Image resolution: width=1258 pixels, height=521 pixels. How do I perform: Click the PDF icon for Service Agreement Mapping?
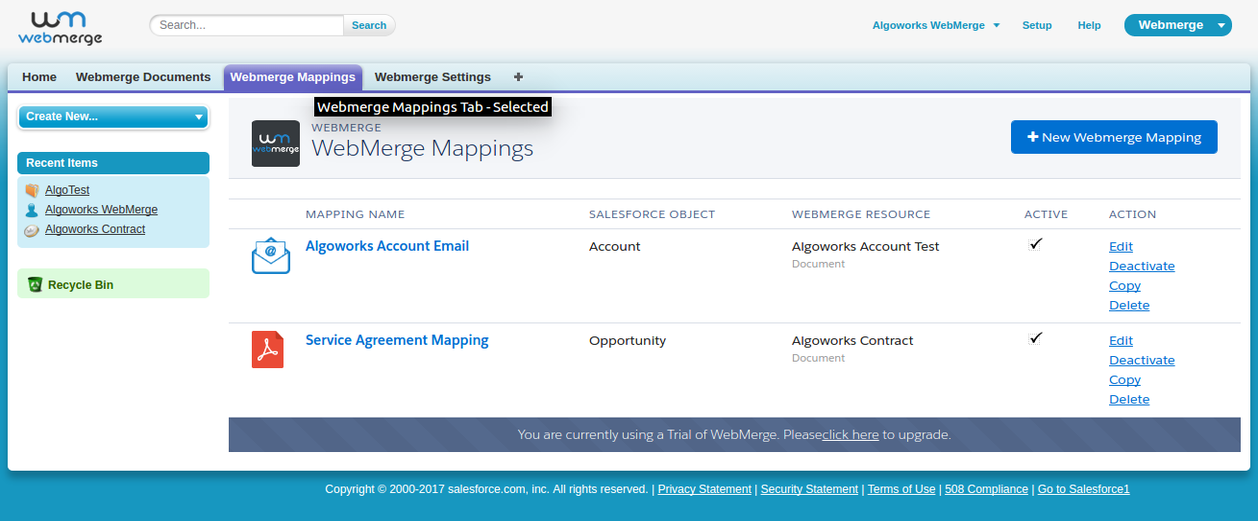pos(267,349)
